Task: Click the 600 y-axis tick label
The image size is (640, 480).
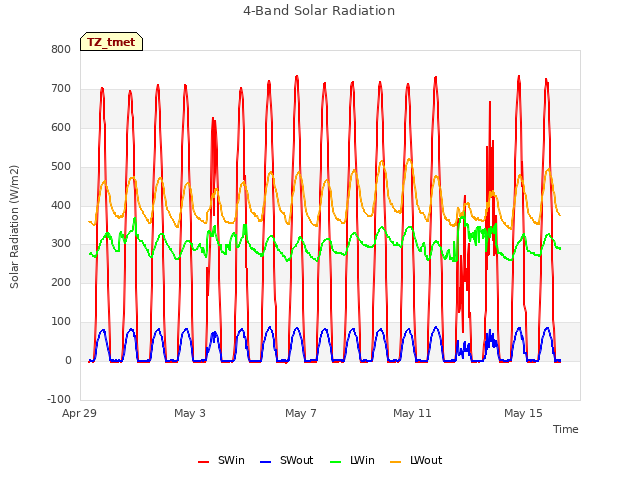Action: click(x=61, y=127)
